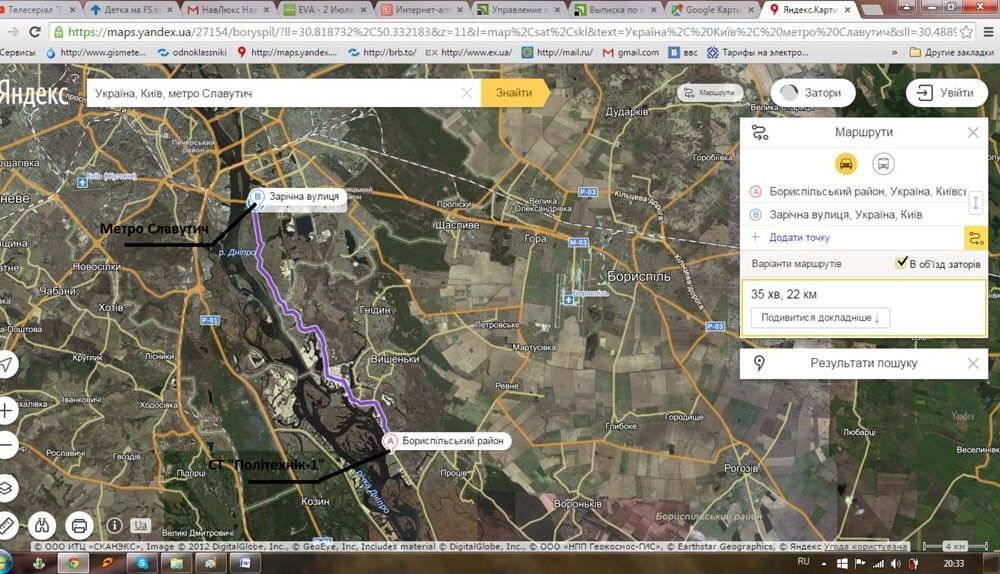
Task: Open gismeteo bookmark
Action: (96, 52)
